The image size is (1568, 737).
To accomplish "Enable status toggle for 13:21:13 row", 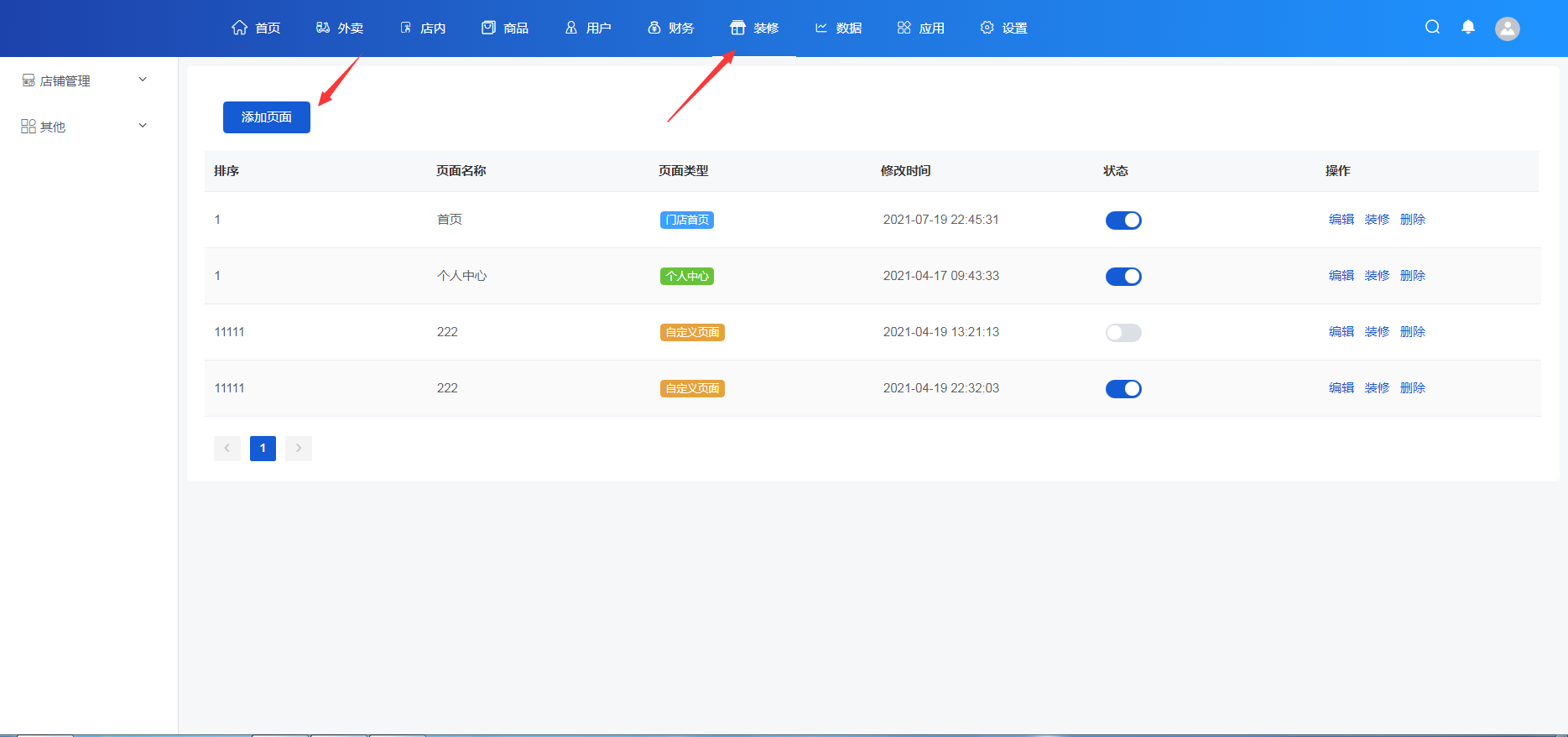I will (1123, 333).
